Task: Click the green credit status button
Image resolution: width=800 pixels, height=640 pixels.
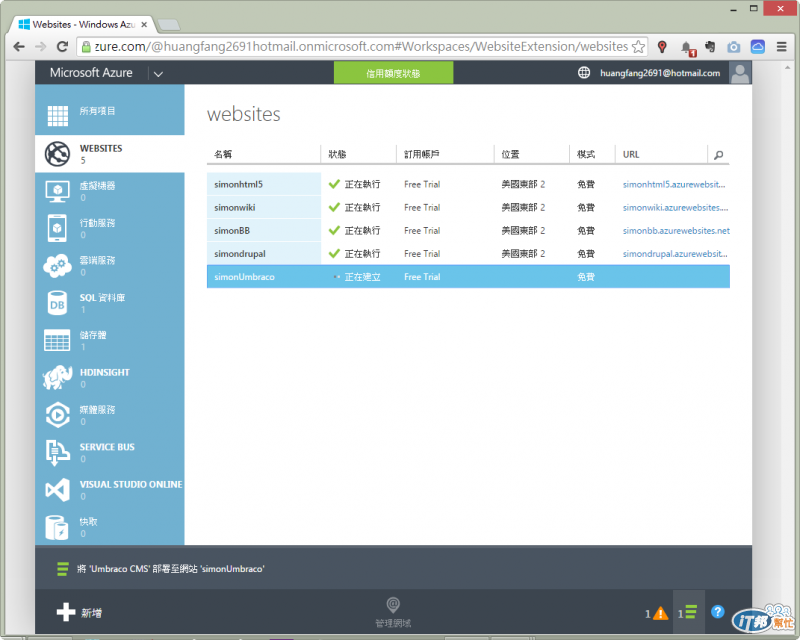Action: click(393, 72)
